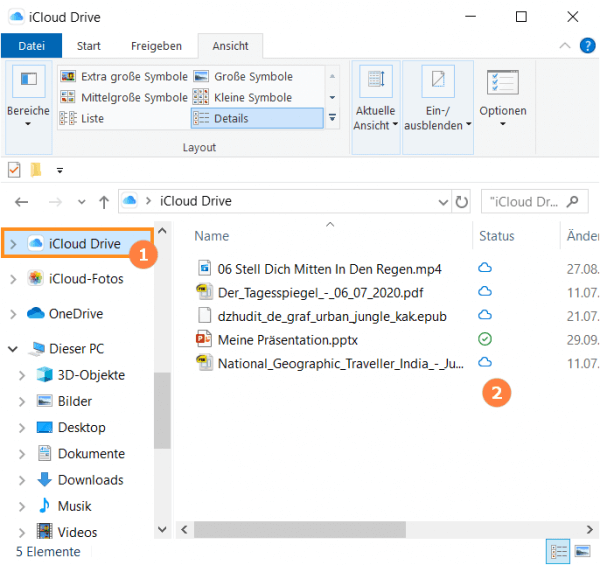Viewport: 600px width, 565px height.
Task: Click the new folder icon in quick access toolbar
Action: [36, 170]
